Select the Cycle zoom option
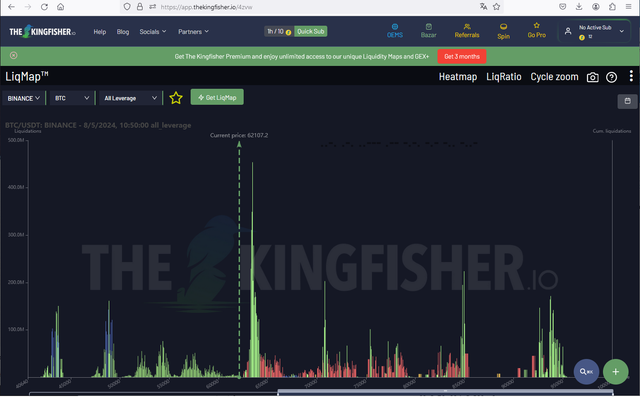 pos(554,77)
